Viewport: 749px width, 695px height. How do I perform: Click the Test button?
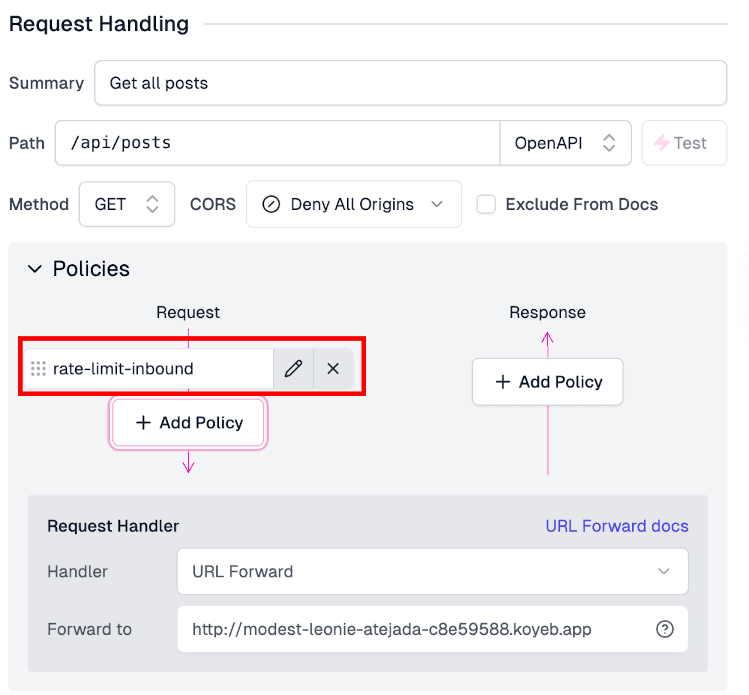pos(680,143)
